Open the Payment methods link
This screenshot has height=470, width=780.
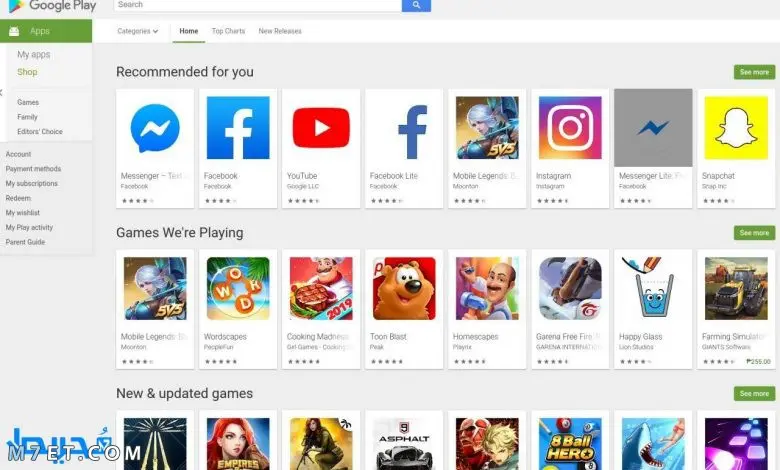coord(33,169)
